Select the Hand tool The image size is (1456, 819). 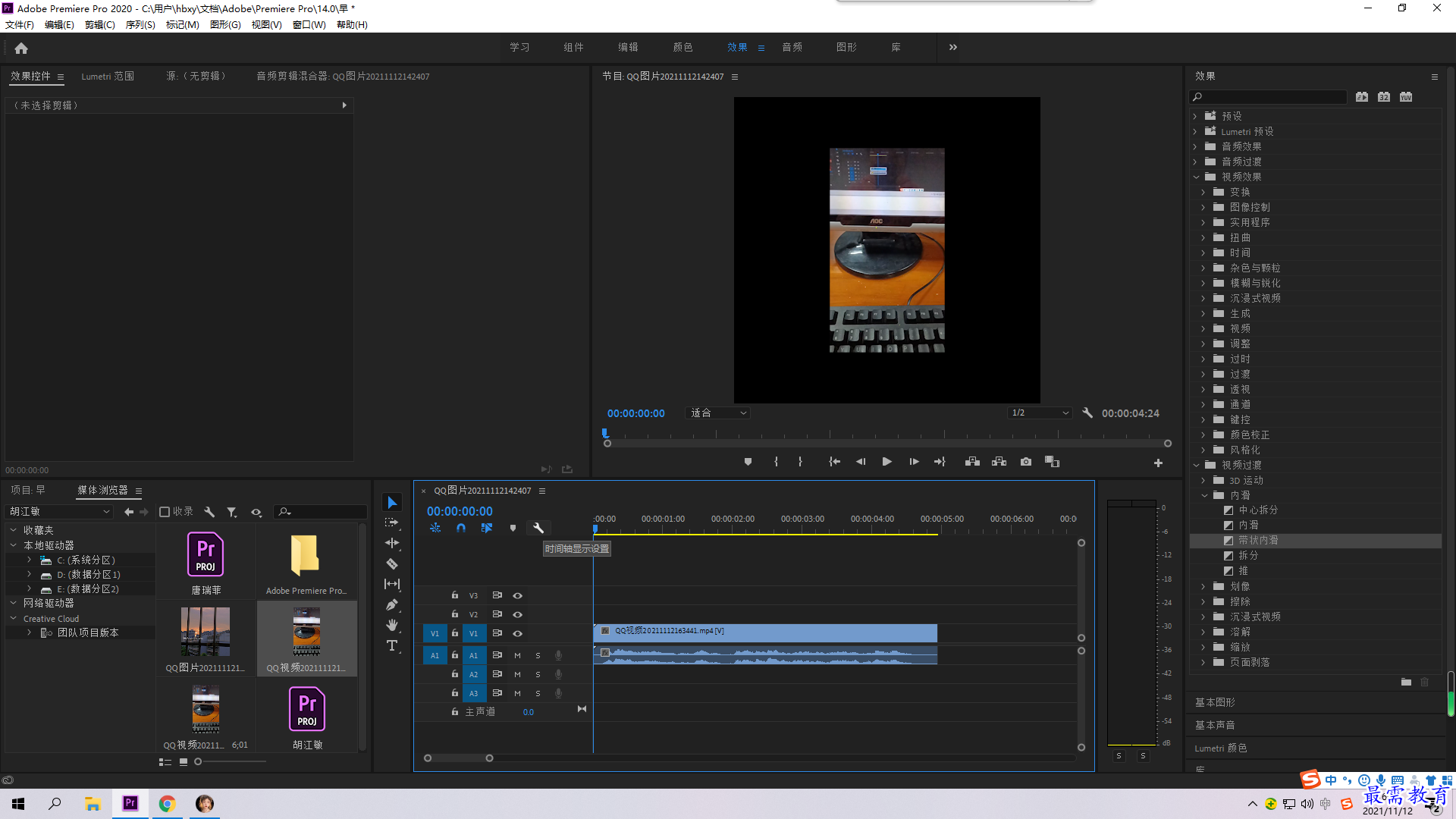coord(392,625)
